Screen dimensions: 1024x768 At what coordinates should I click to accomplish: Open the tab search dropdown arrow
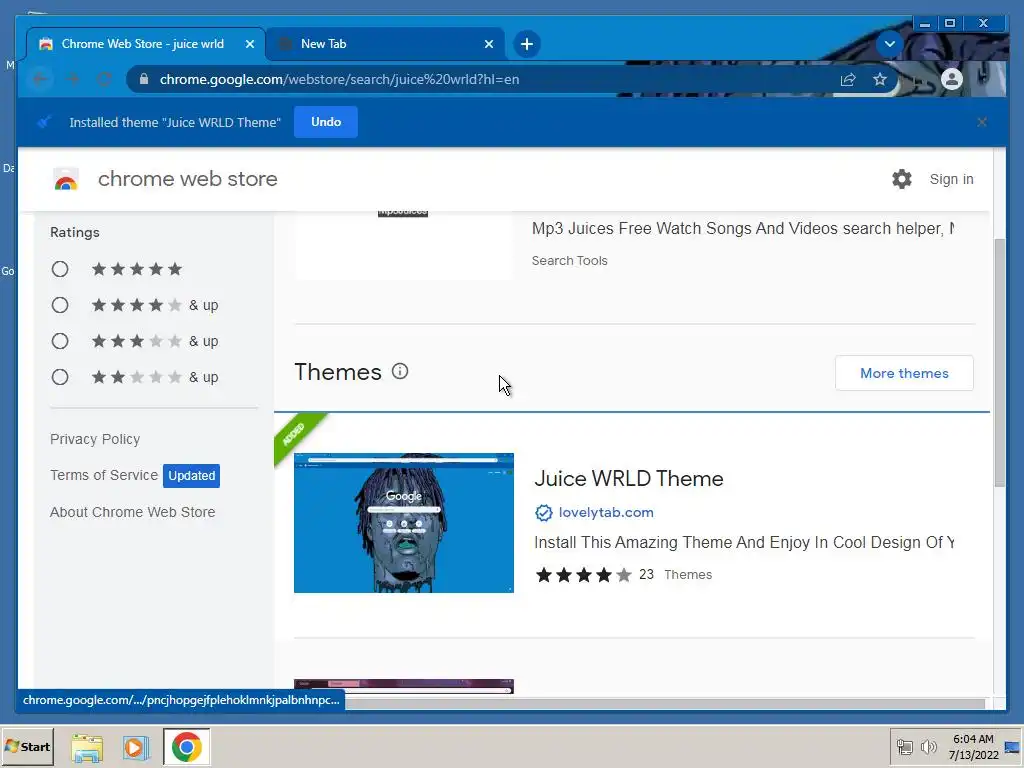(889, 44)
